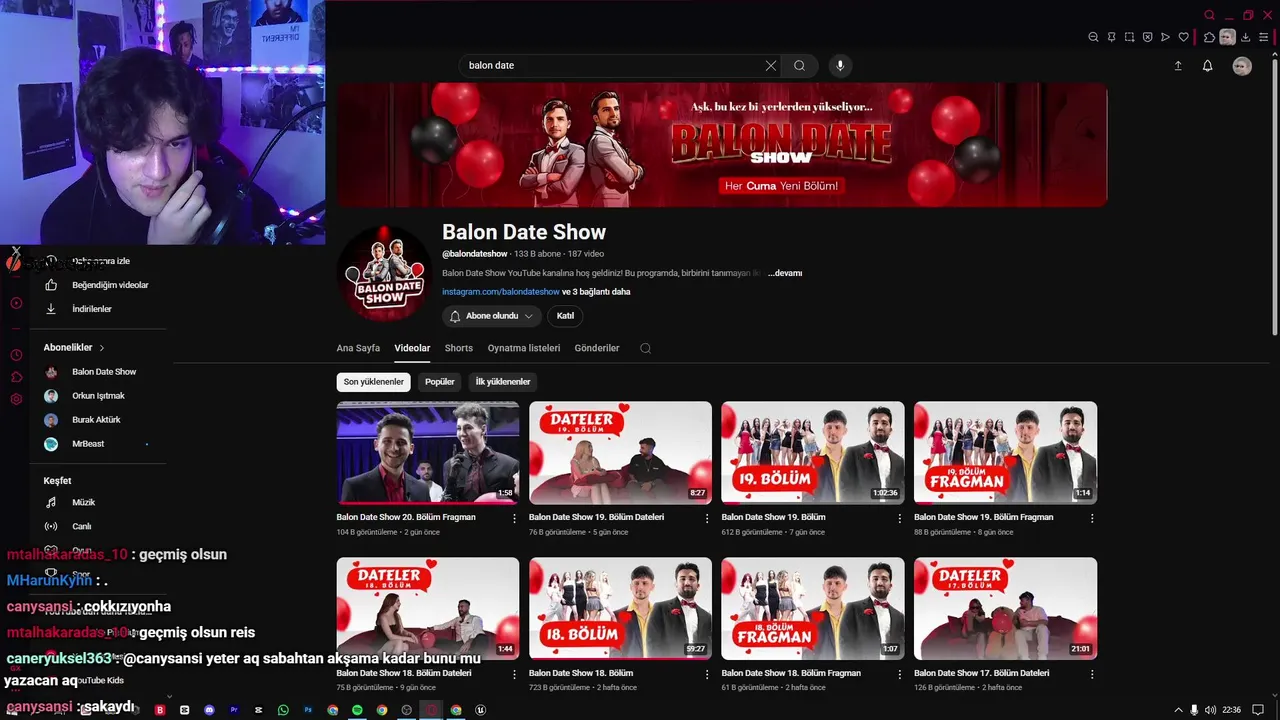Open the easy setup sliders icon
The height and width of the screenshot is (720, 1280).
1263,37
